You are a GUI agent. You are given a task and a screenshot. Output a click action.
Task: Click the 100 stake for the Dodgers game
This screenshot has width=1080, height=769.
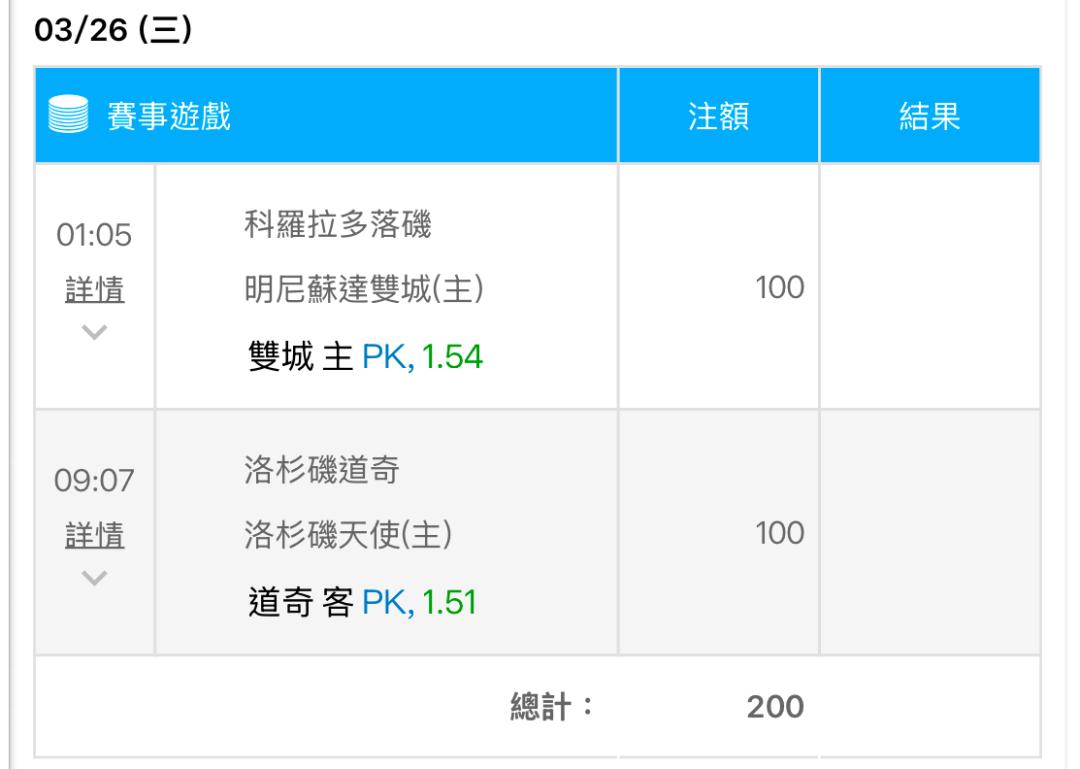click(779, 533)
